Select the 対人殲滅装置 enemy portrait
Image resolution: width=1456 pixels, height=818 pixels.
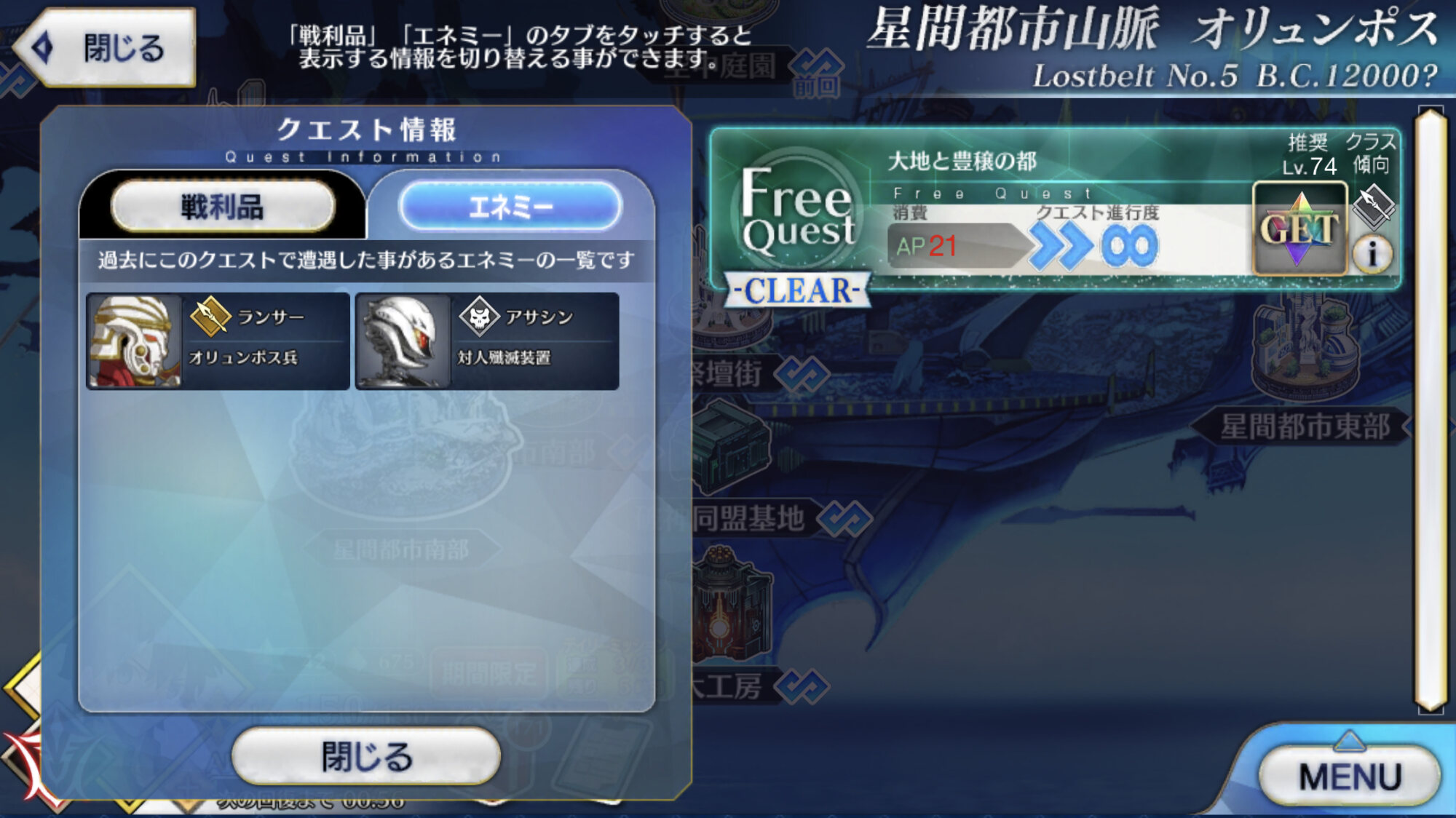(x=403, y=341)
